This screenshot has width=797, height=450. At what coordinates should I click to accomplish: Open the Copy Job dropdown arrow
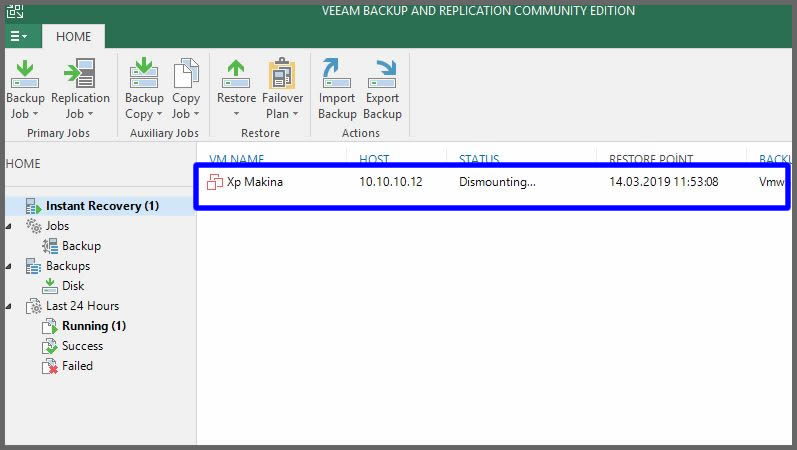point(196,114)
